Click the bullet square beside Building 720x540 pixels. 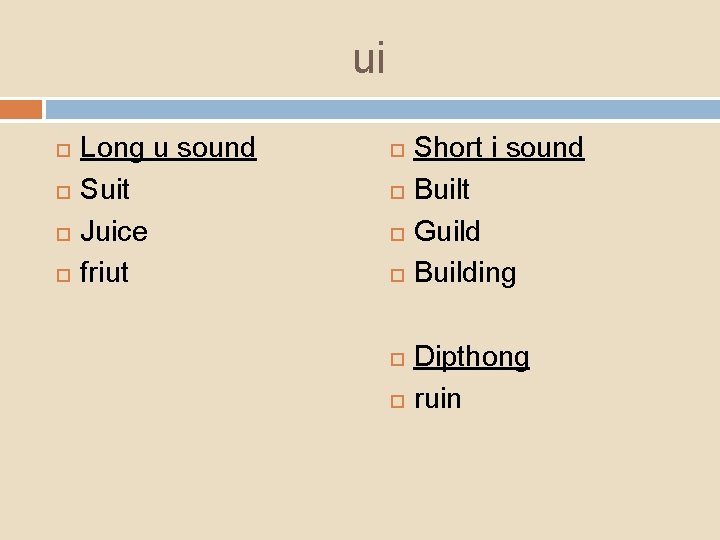coord(396,274)
